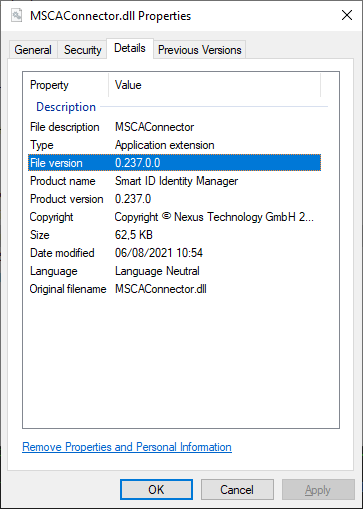Select the Product name row label
The height and width of the screenshot is (509, 363).
(x=63, y=181)
